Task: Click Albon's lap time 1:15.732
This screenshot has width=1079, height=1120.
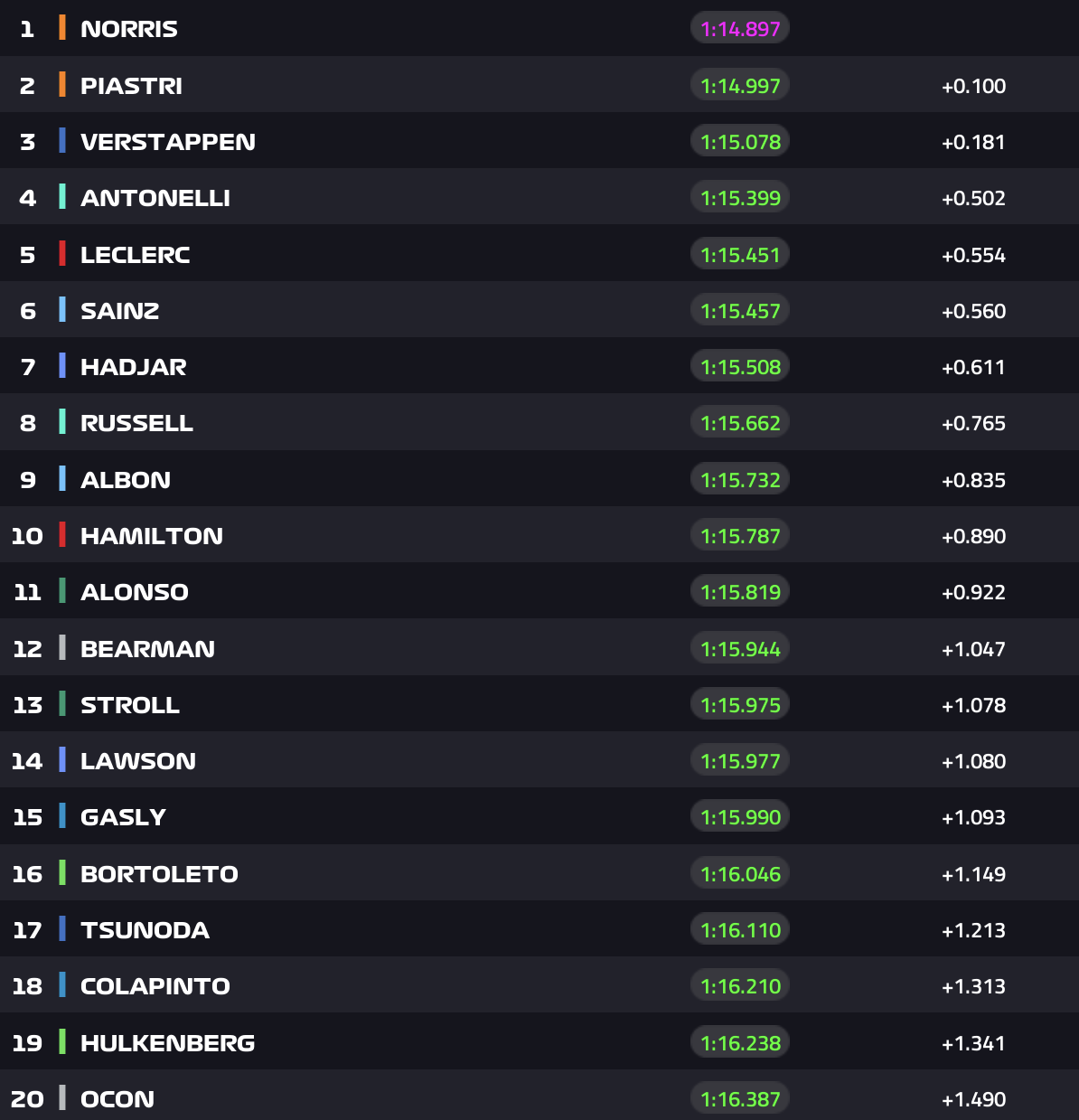Action: pyautogui.click(x=740, y=480)
